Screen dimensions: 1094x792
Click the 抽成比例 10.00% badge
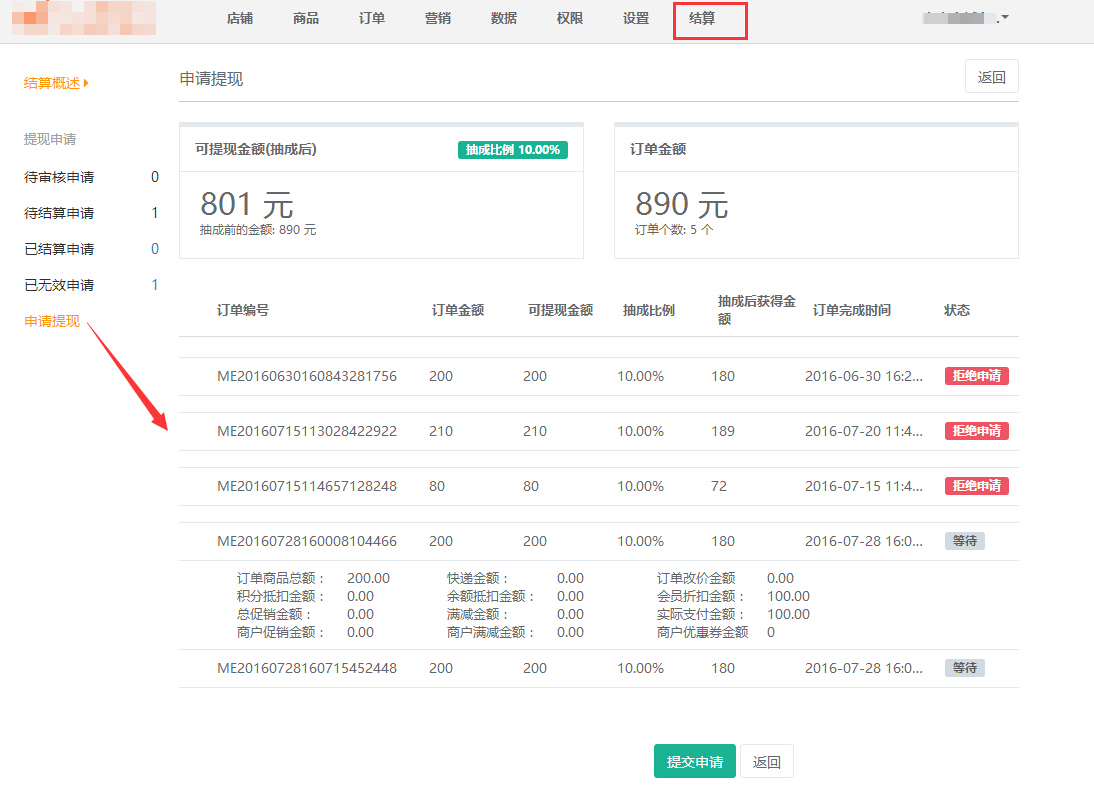[x=513, y=149]
